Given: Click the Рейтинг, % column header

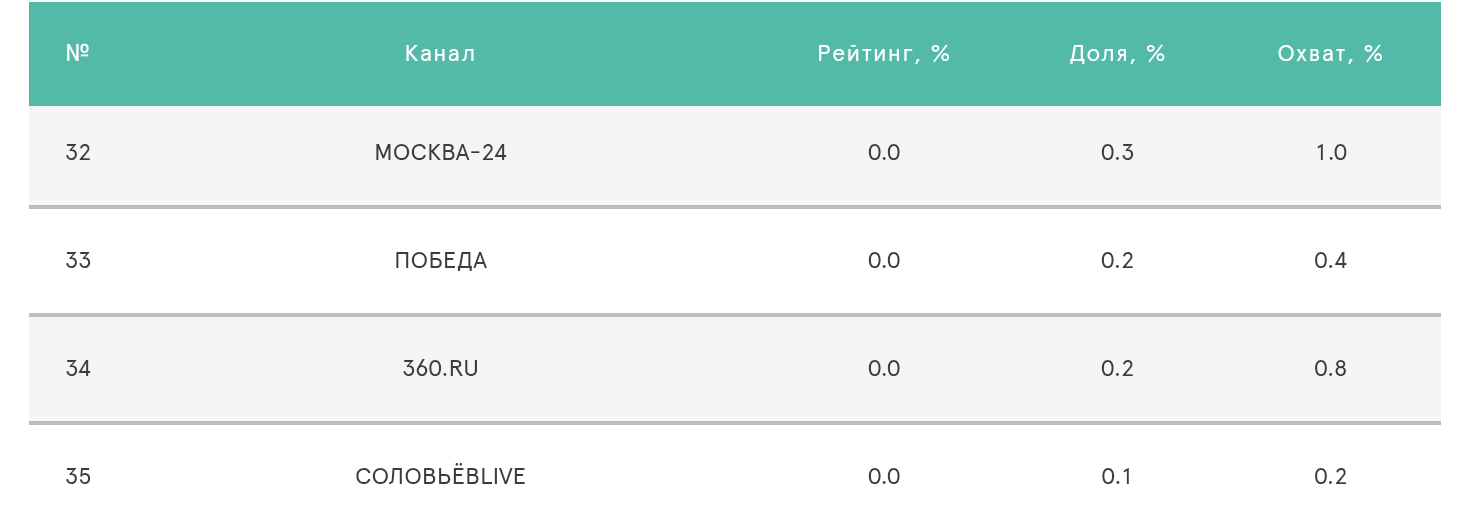Looking at the screenshot, I should coord(884,54).
